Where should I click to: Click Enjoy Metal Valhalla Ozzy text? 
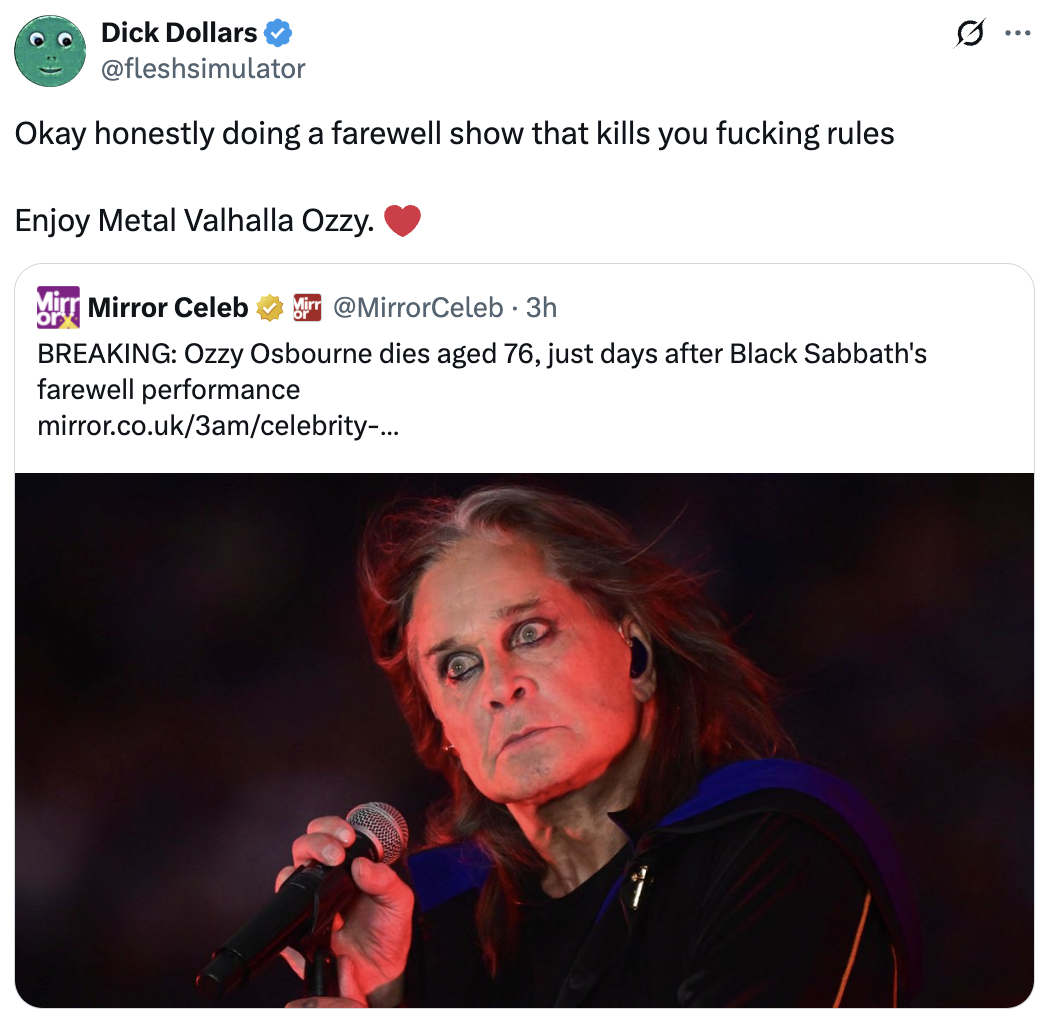coord(195,219)
